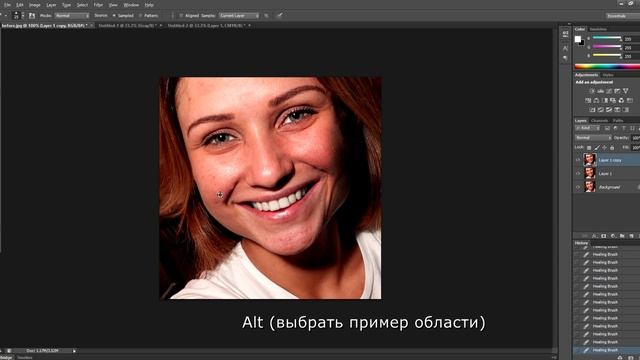Open the Clone Source panel toggle icon
This screenshot has height=360, width=640.
pos(32,16)
